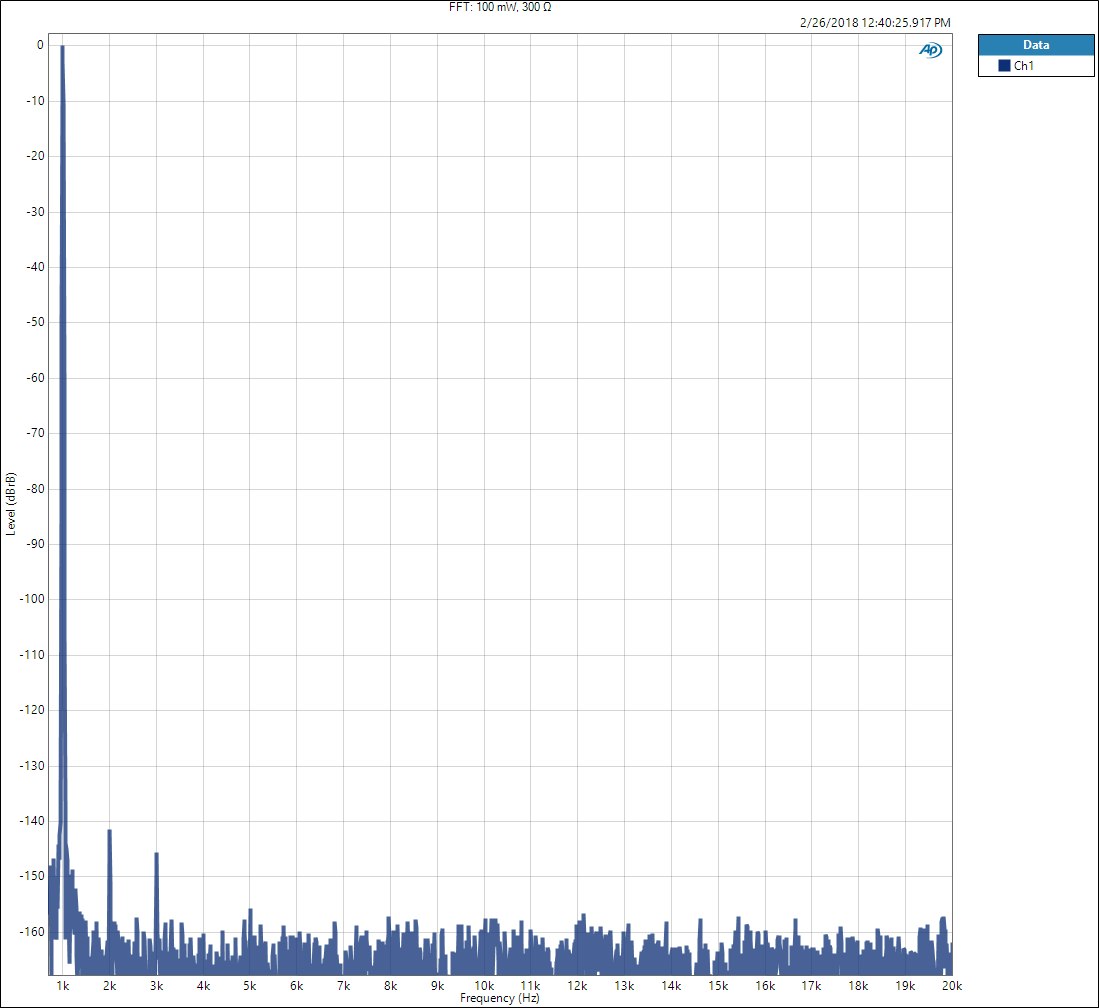Click the -100 tick label on level axis
The image size is (1099, 1008).
coord(31,599)
